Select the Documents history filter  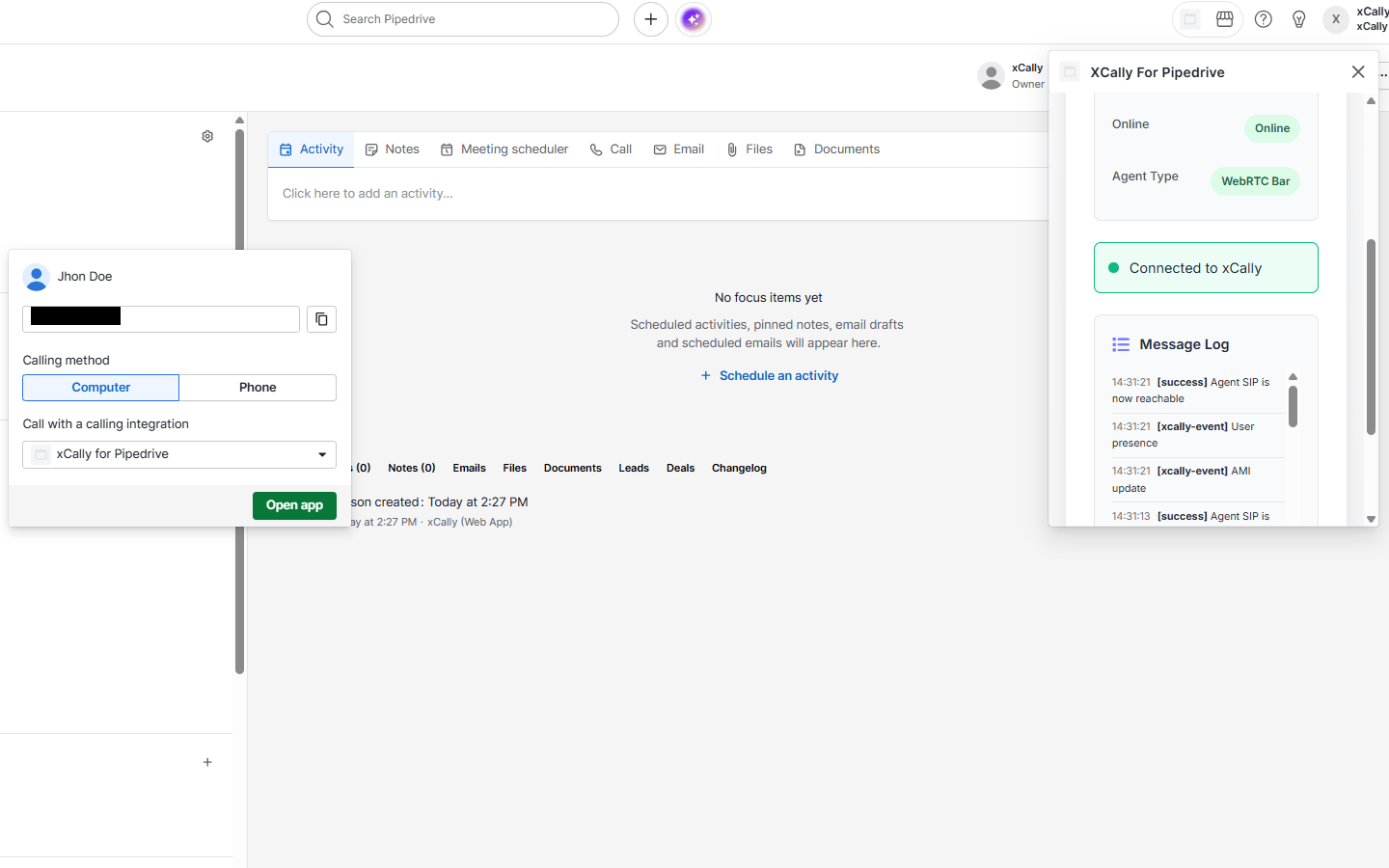coord(573,469)
